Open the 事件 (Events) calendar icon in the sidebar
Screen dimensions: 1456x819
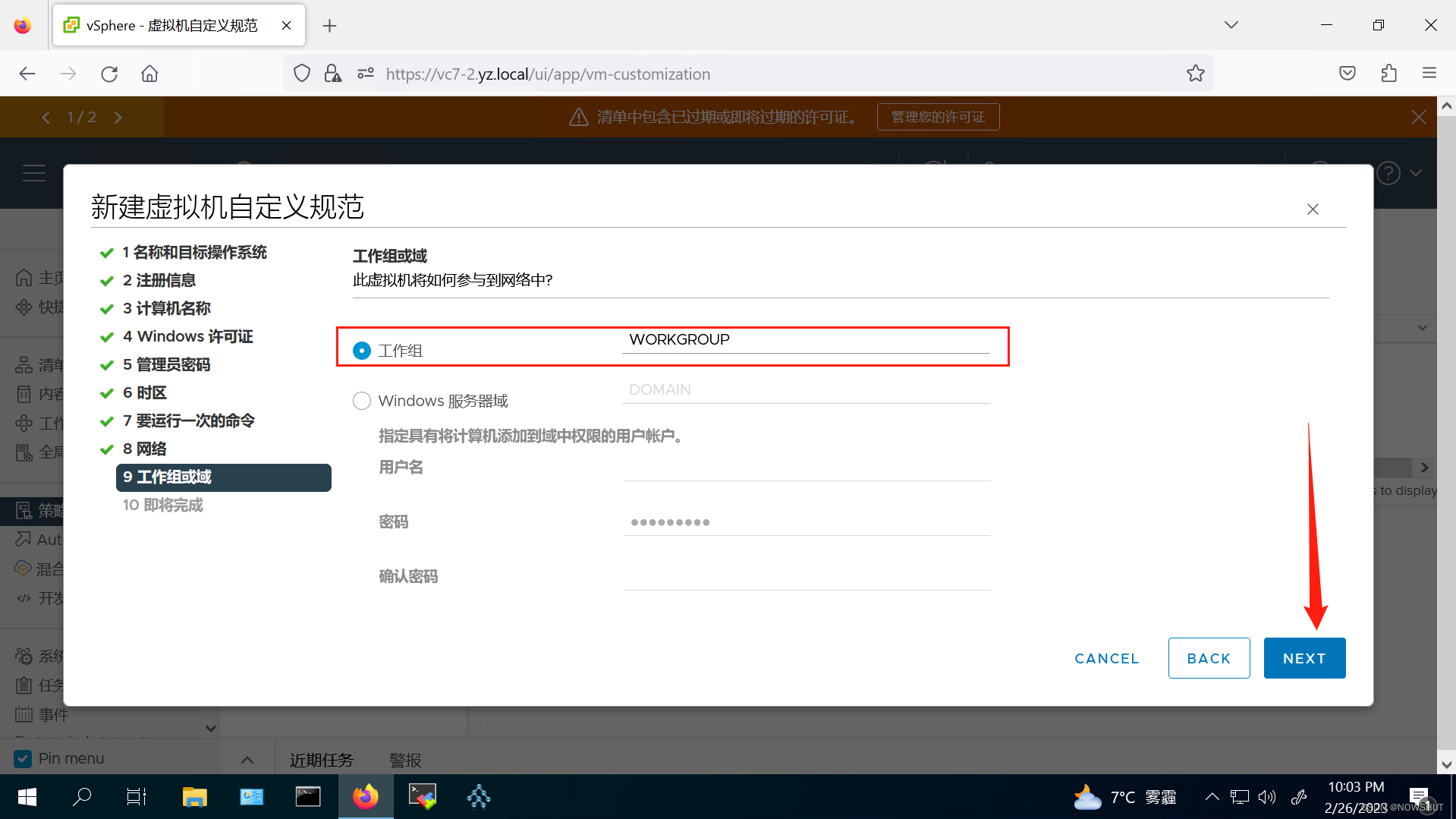click(24, 714)
